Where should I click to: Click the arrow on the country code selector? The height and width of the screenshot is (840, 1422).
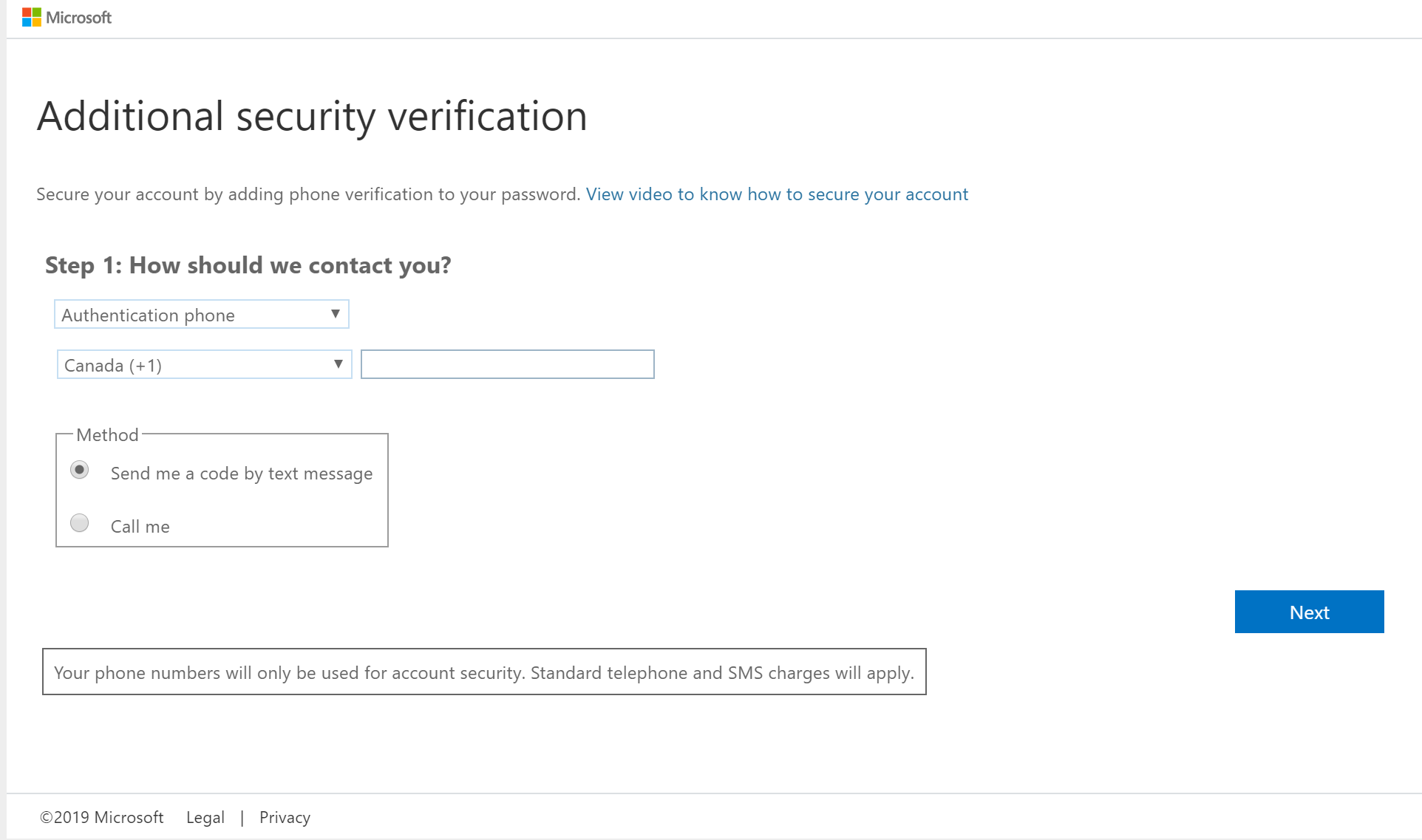pos(339,364)
